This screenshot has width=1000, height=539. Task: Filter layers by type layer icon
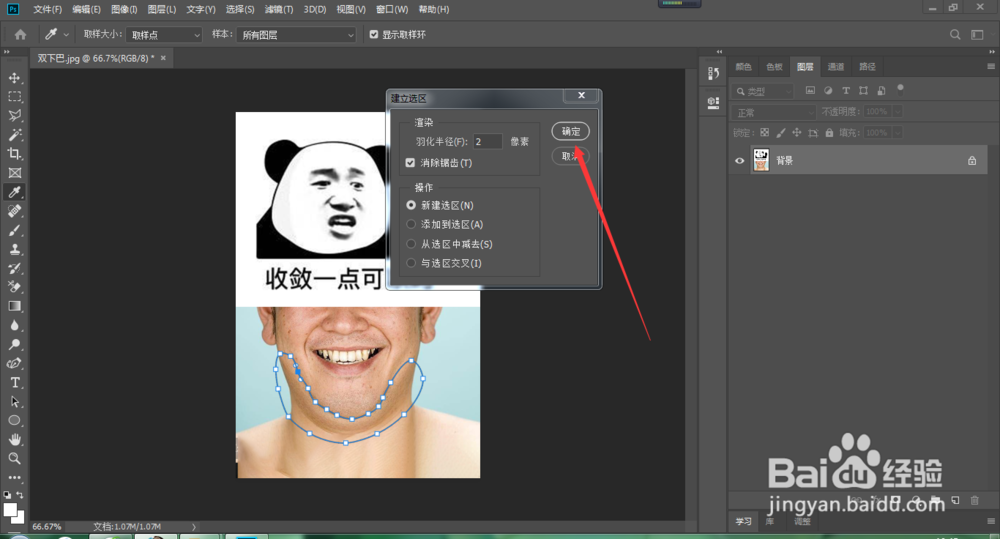[x=846, y=91]
